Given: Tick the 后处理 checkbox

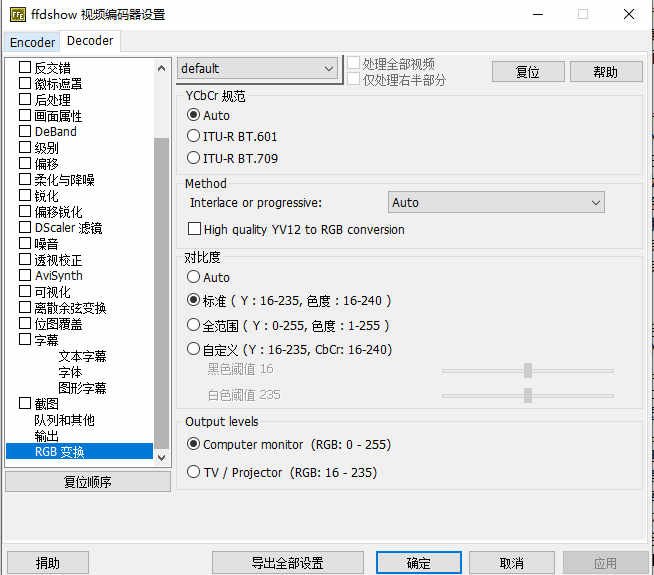Looking at the screenshot, I should [x=25, y=99].
